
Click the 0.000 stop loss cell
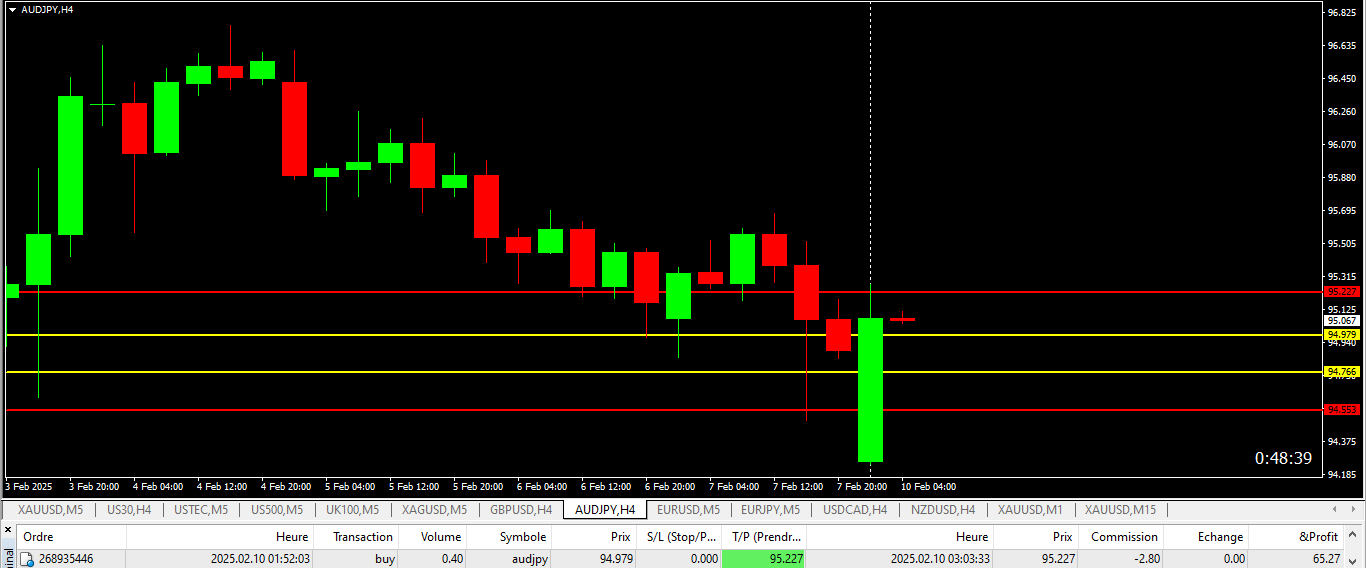[x=702, y=559]
